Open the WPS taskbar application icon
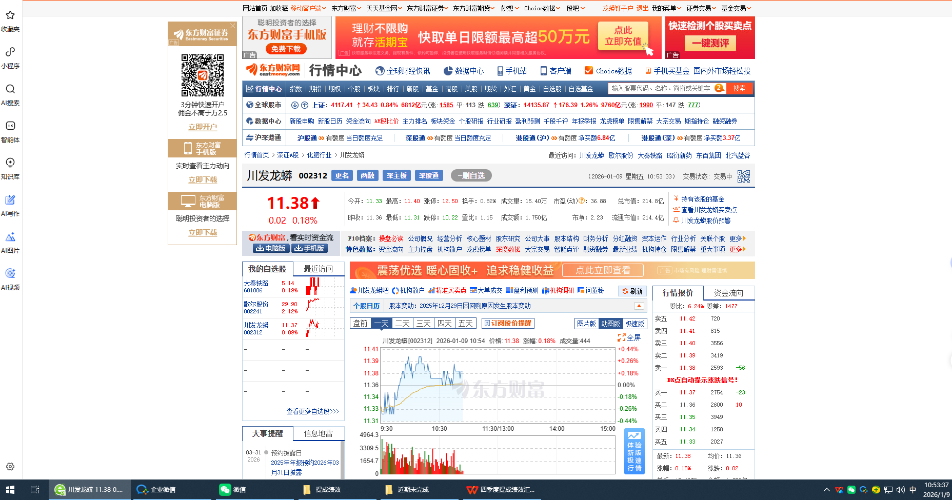The height and width of the screenshot is (500, 952). 472,489
